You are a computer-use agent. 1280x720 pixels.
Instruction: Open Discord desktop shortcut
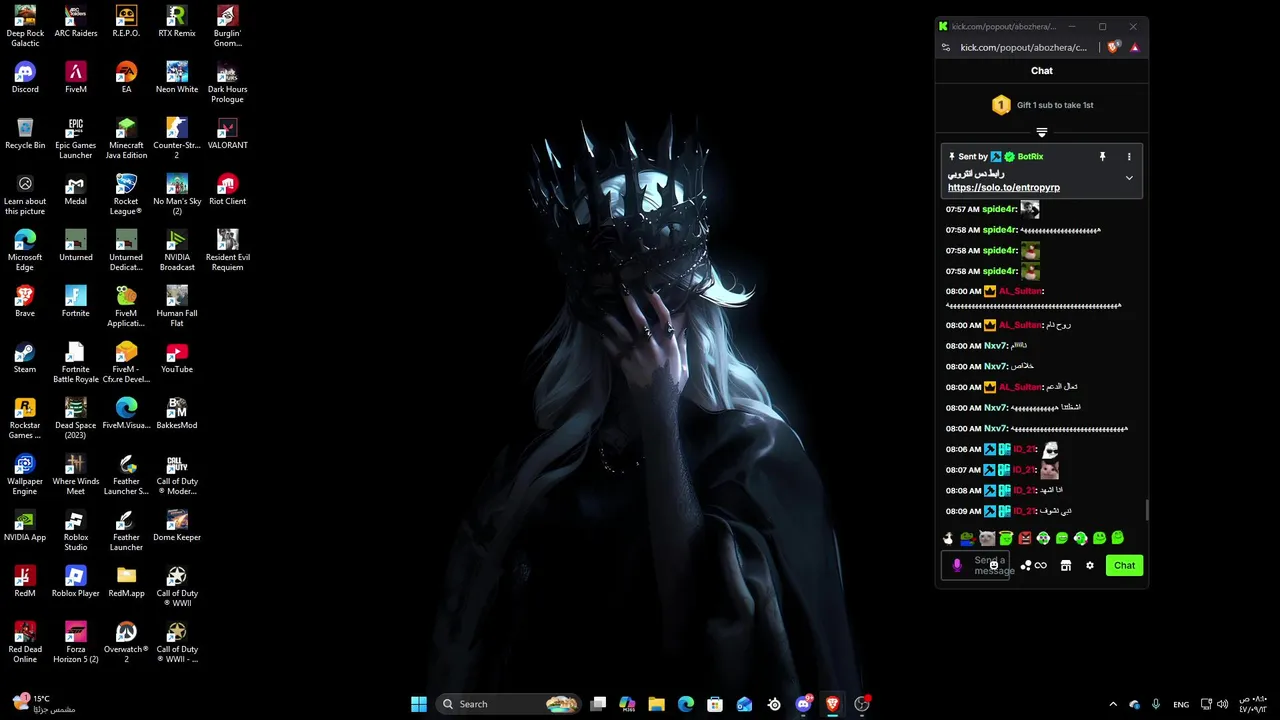point(25,77)
